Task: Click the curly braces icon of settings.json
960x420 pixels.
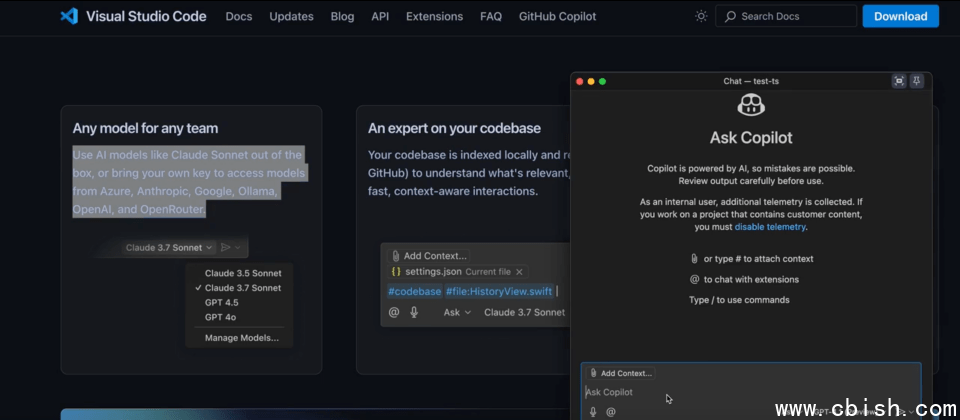Action: (396, 271)
